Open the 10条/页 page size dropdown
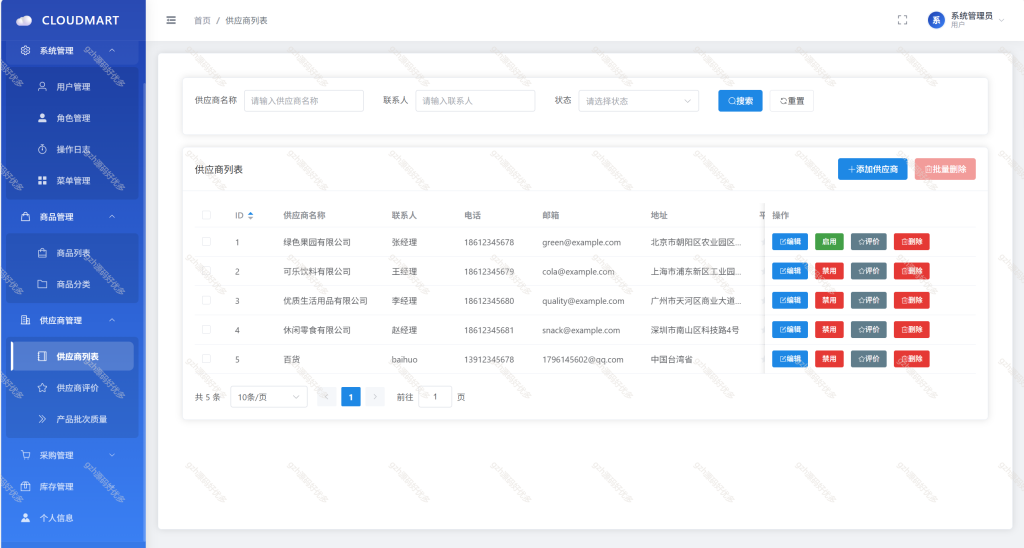The image size is (1024, 548). click(268, 396)
